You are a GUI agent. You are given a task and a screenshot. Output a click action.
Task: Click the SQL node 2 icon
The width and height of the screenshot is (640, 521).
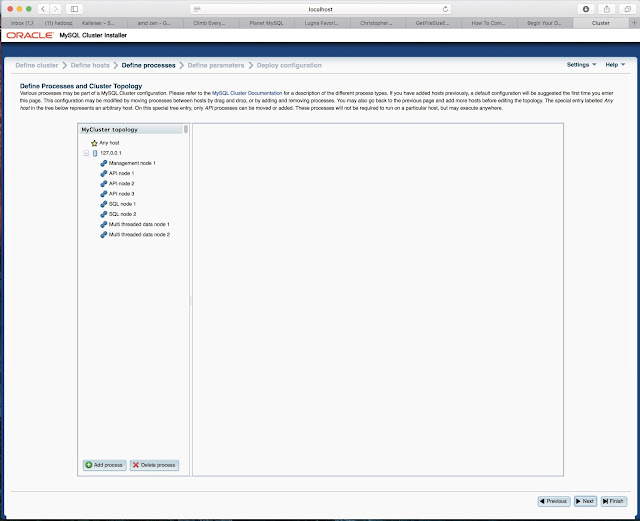coord(104,214)
